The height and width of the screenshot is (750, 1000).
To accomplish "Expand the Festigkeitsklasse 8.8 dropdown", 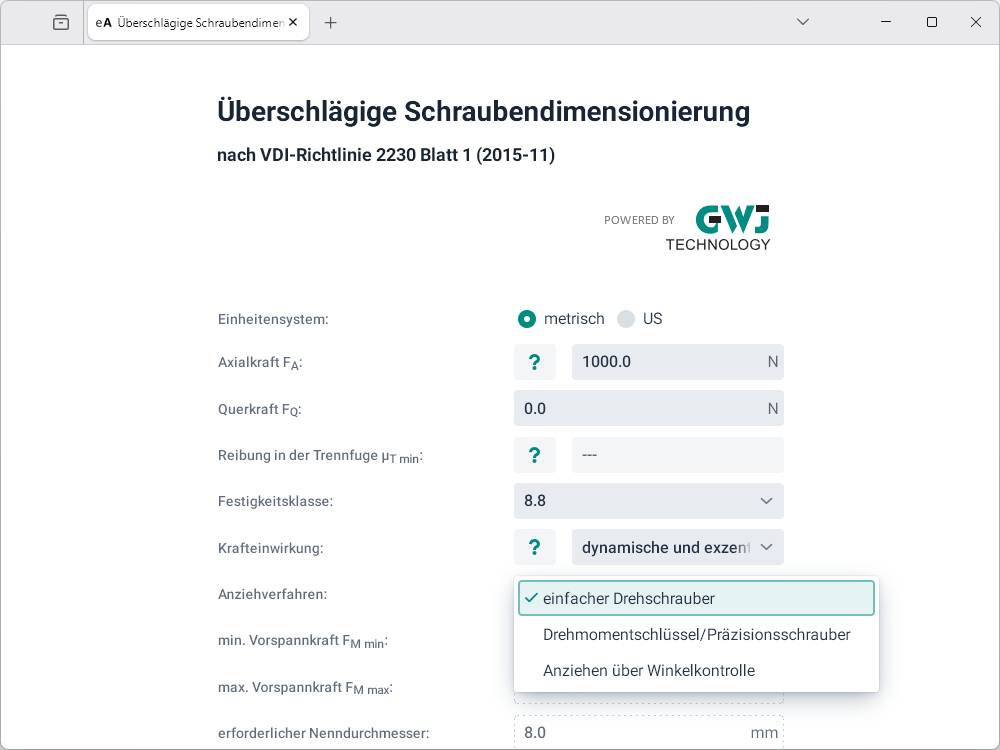I will [x=648, y=501].
